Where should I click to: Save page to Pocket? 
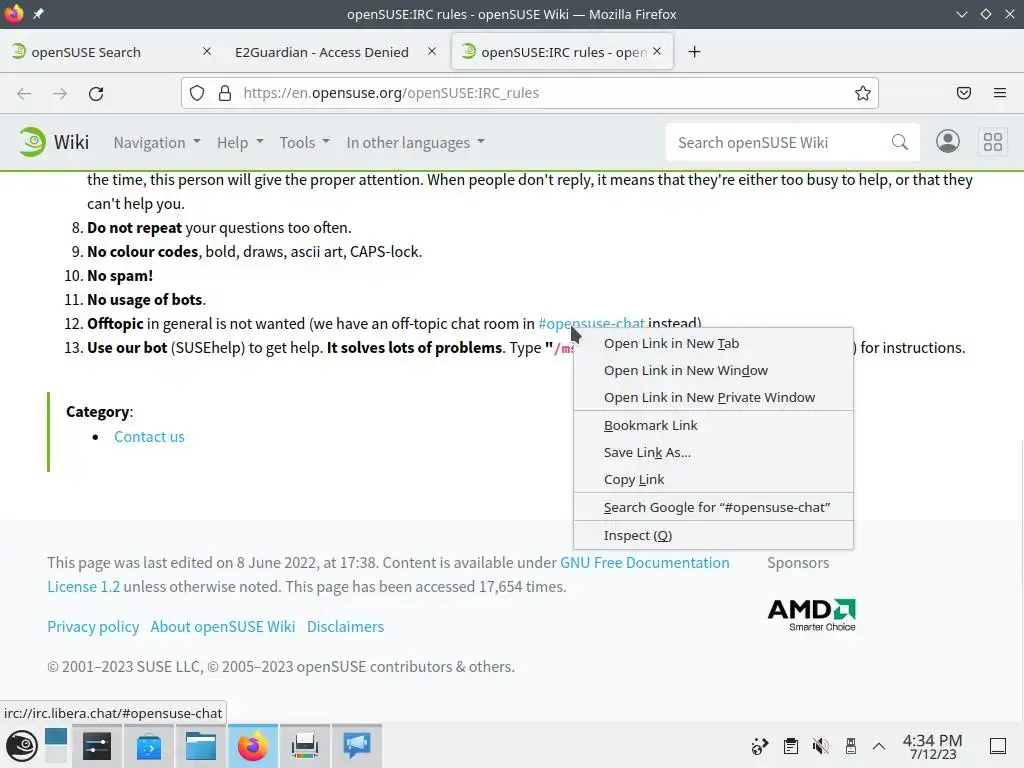pos(963,93)
